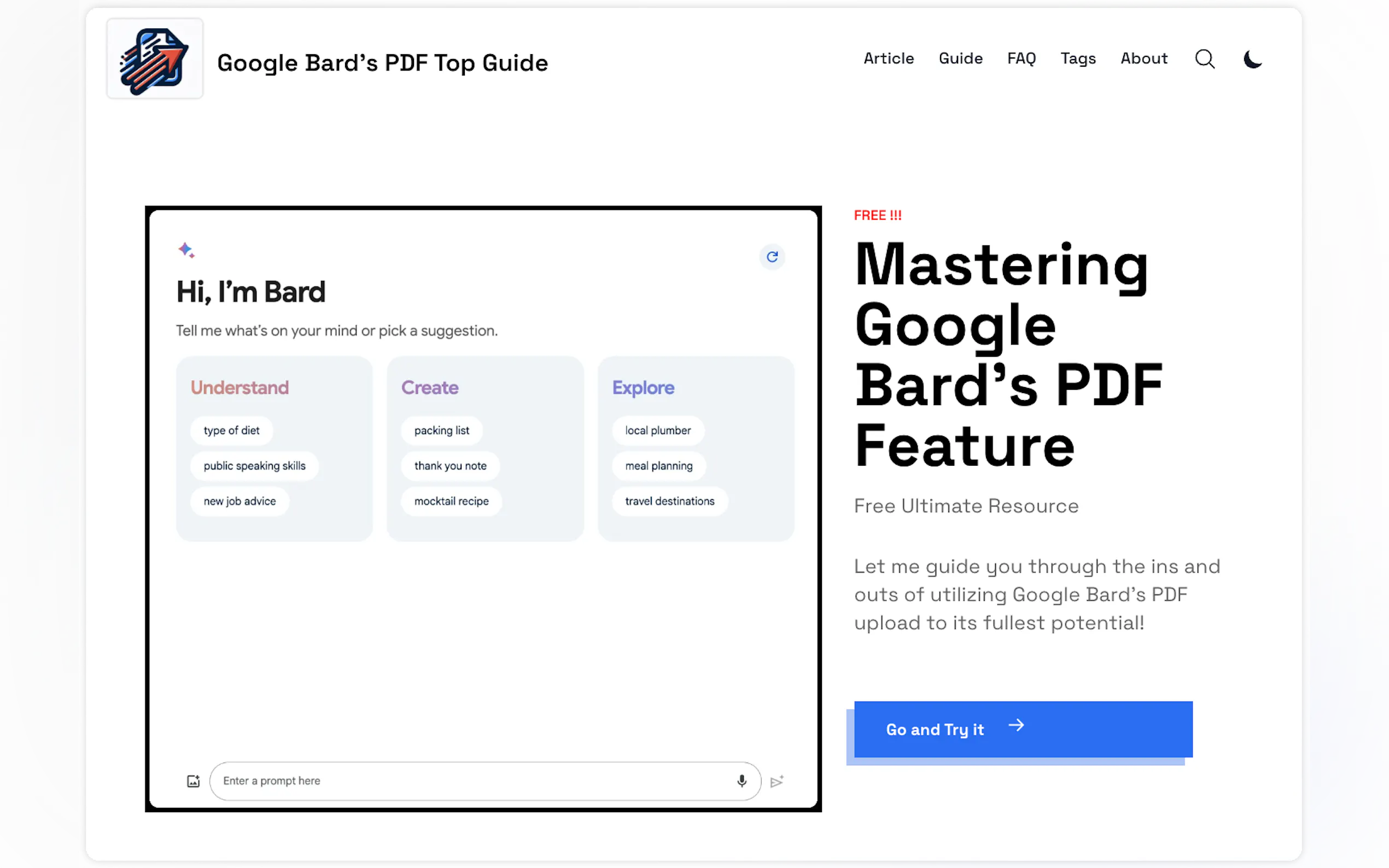Click the microphone icon in prompt box
Screen dimensions: 1389x868
click(x=742, y=781)
